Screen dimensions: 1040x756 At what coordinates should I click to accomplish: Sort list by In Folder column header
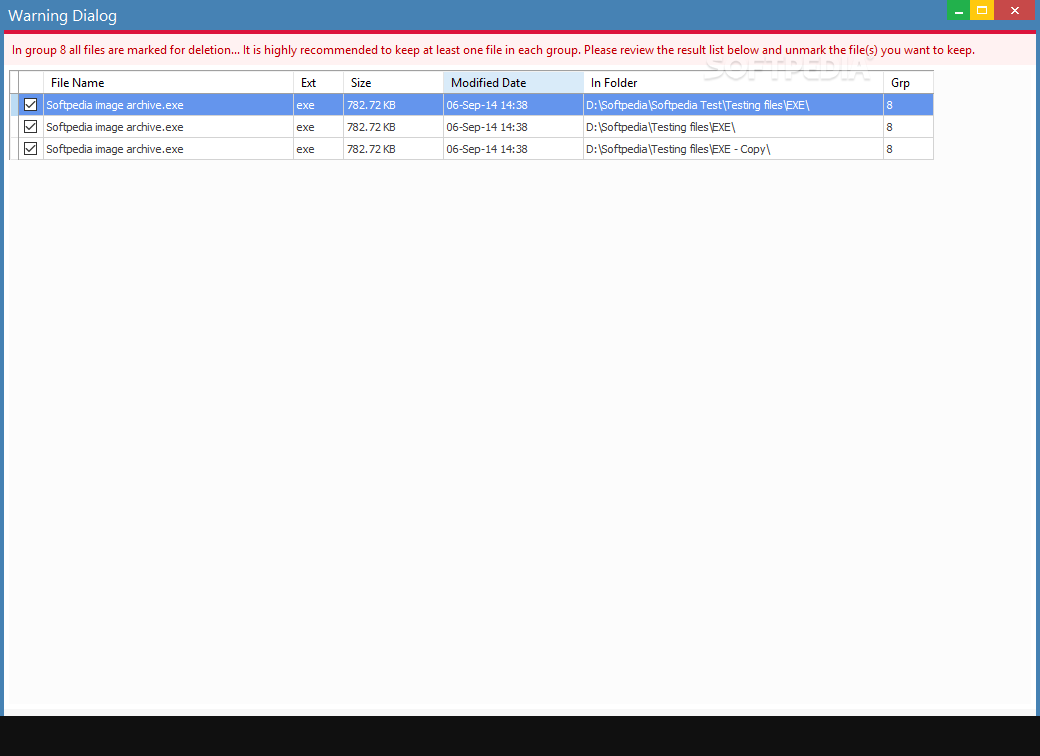click(x=733, y=82)
